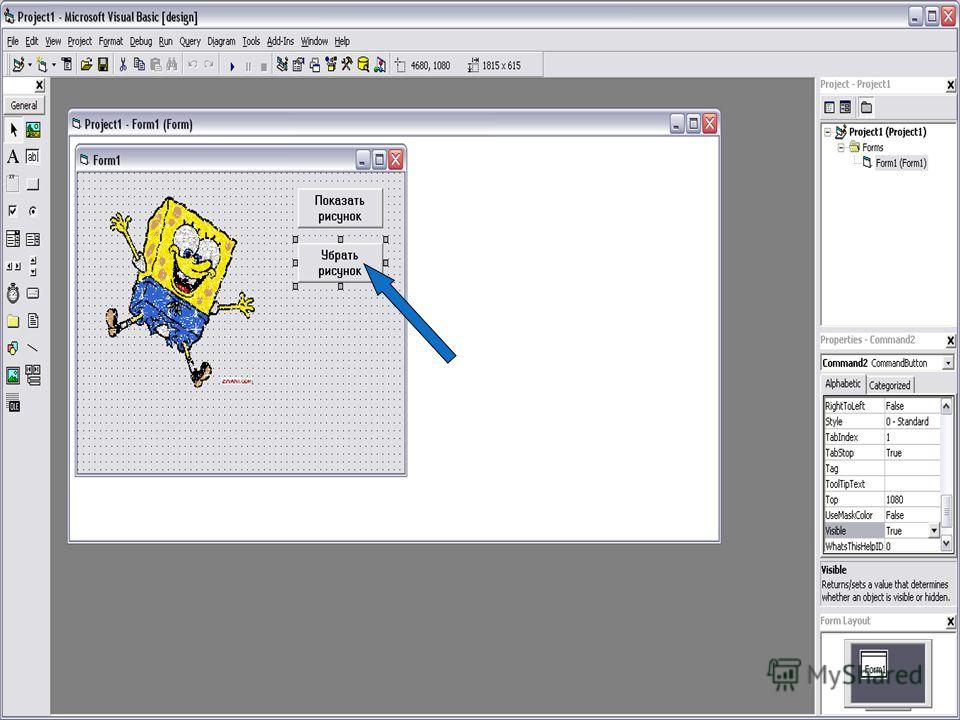Select the FileListBox control tool
Viewport: 960px width, 720px height.
(33, 321)
